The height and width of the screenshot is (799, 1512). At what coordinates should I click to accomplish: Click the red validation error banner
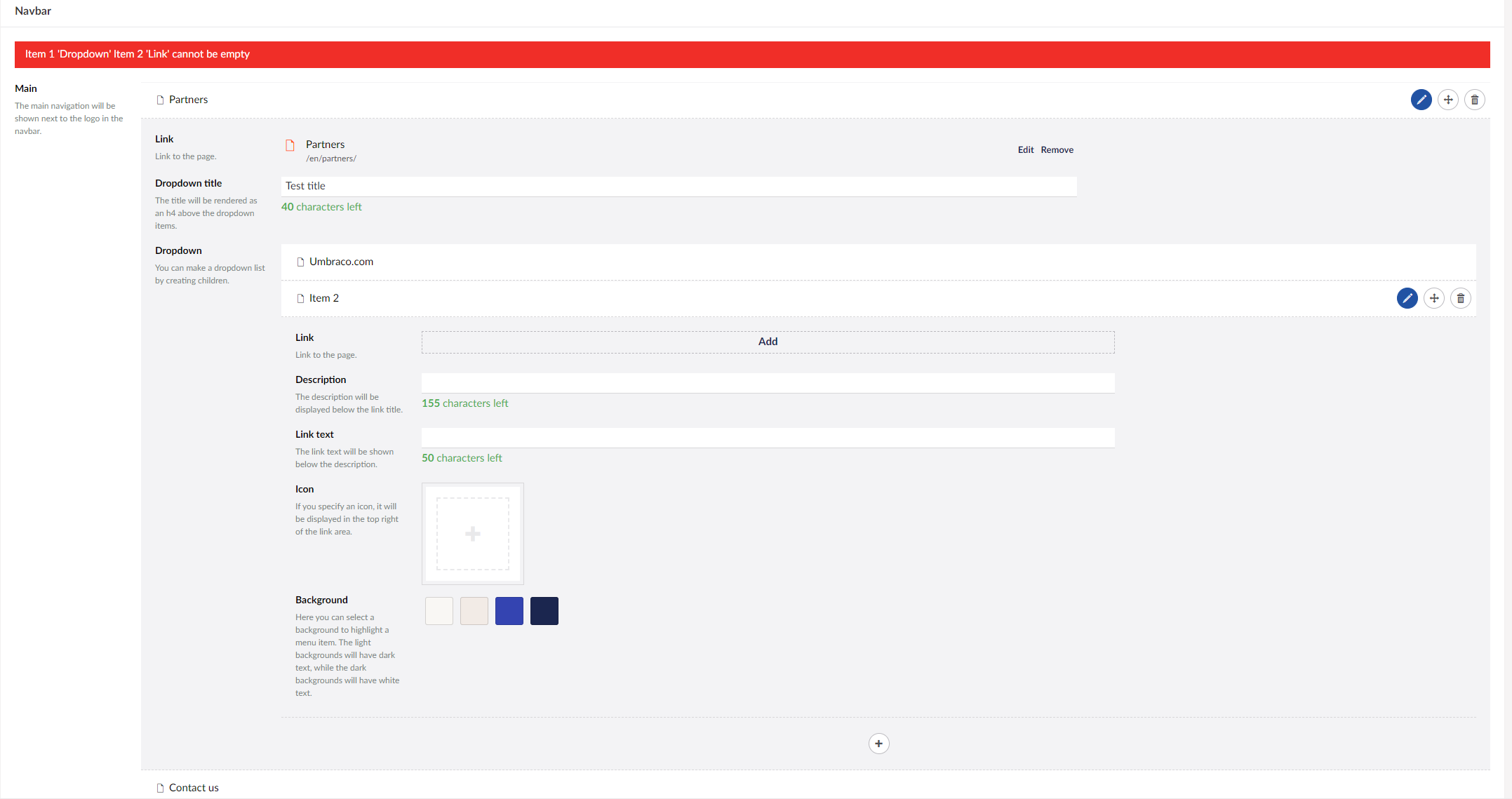click(752, 55)
